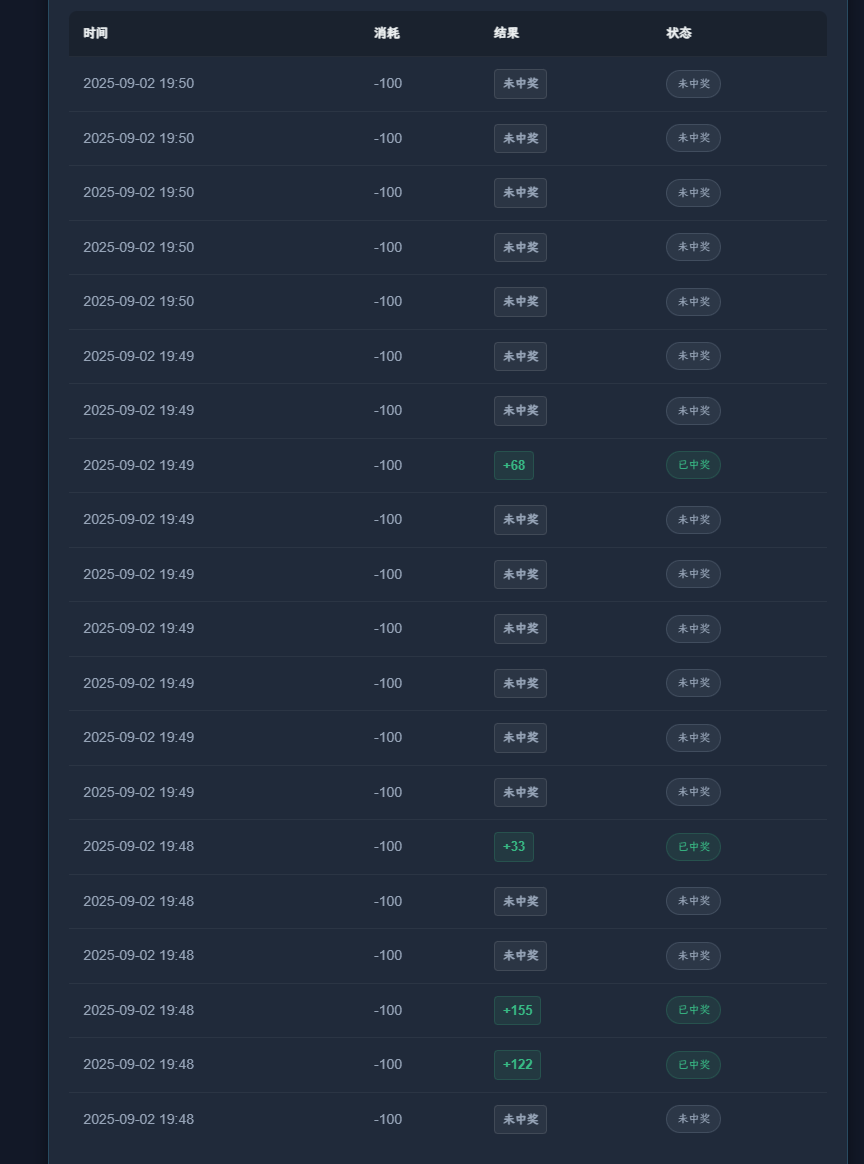
Task: Click the +68 result badge
Action: [514, 465]
